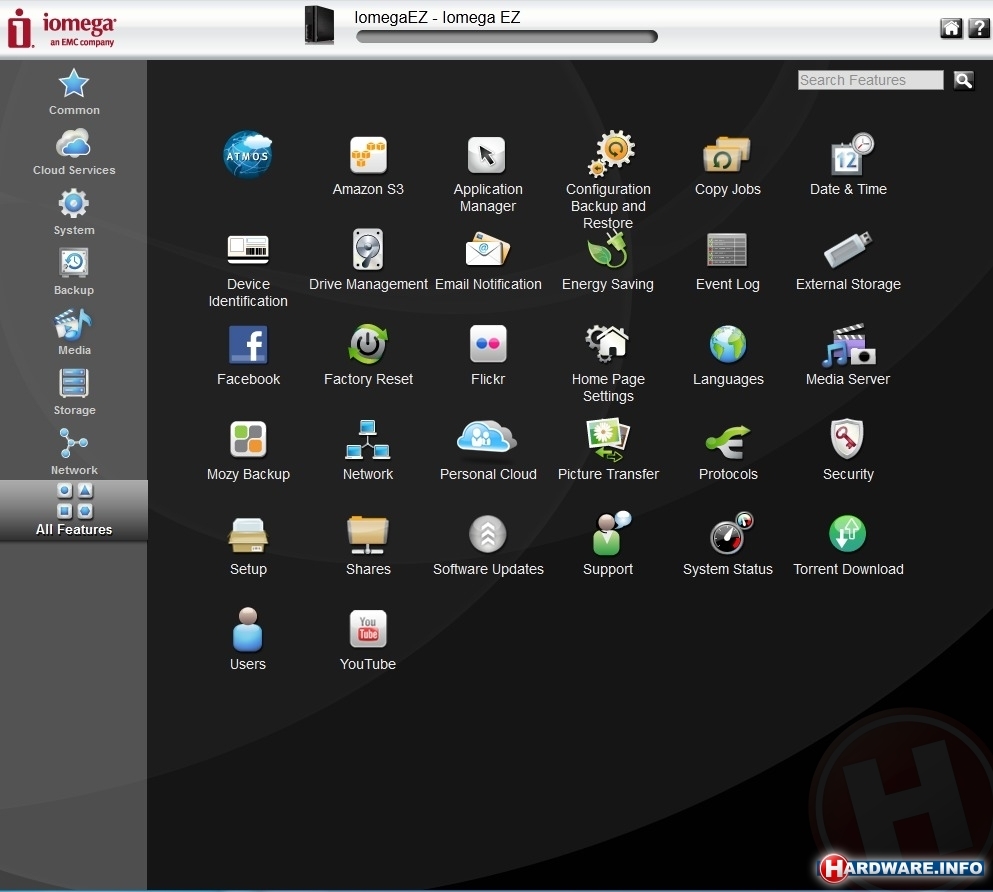Click the Search Features input field
The image size is (993, 892).
coord(870,80)
